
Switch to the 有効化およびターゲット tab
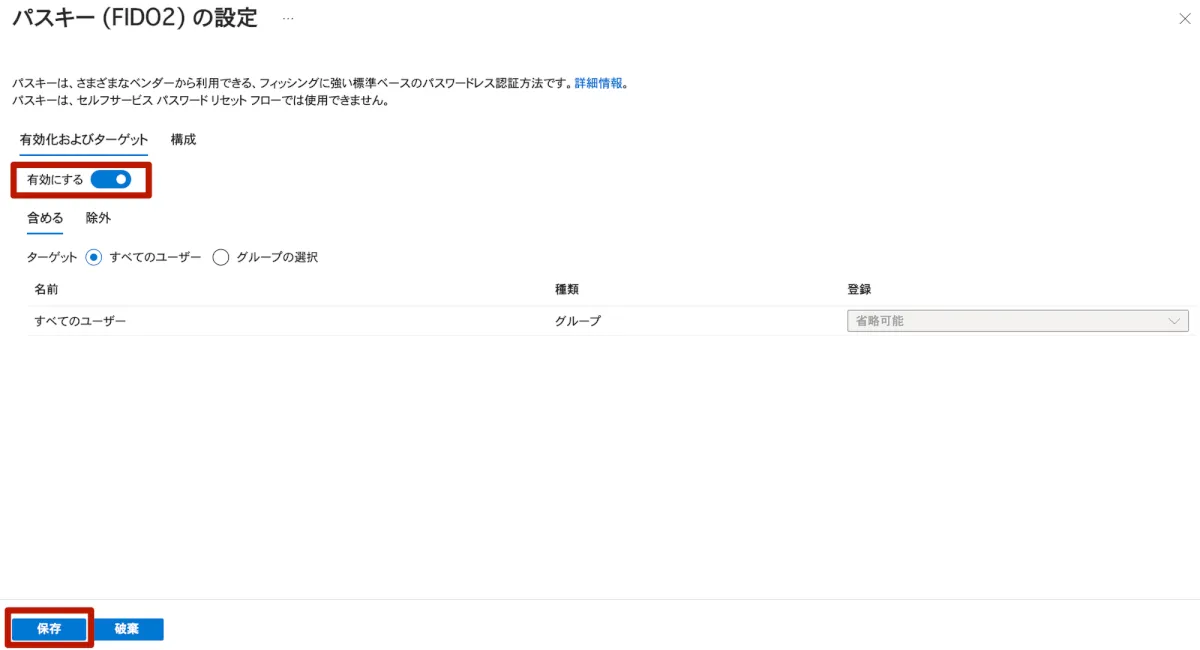[84, 140]
